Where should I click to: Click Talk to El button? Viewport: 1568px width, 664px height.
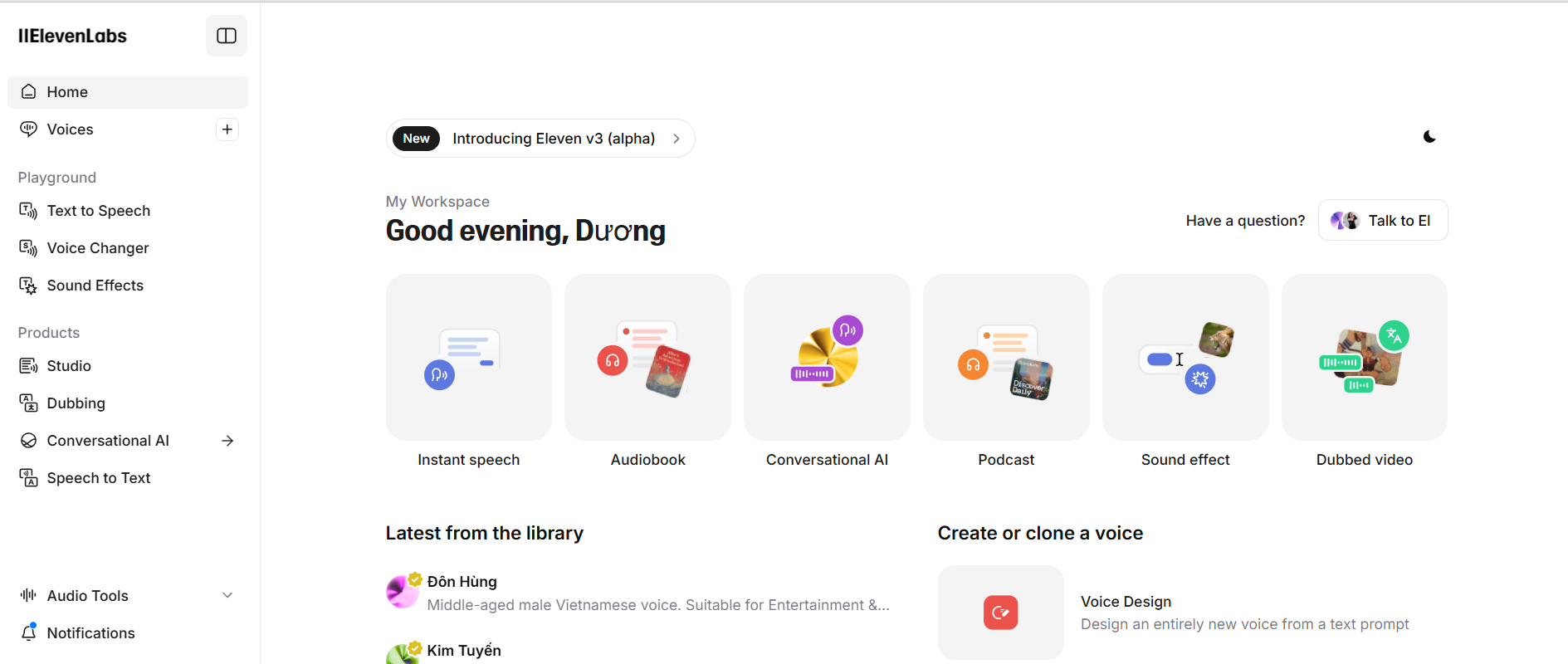click(x=1382, y=221)
